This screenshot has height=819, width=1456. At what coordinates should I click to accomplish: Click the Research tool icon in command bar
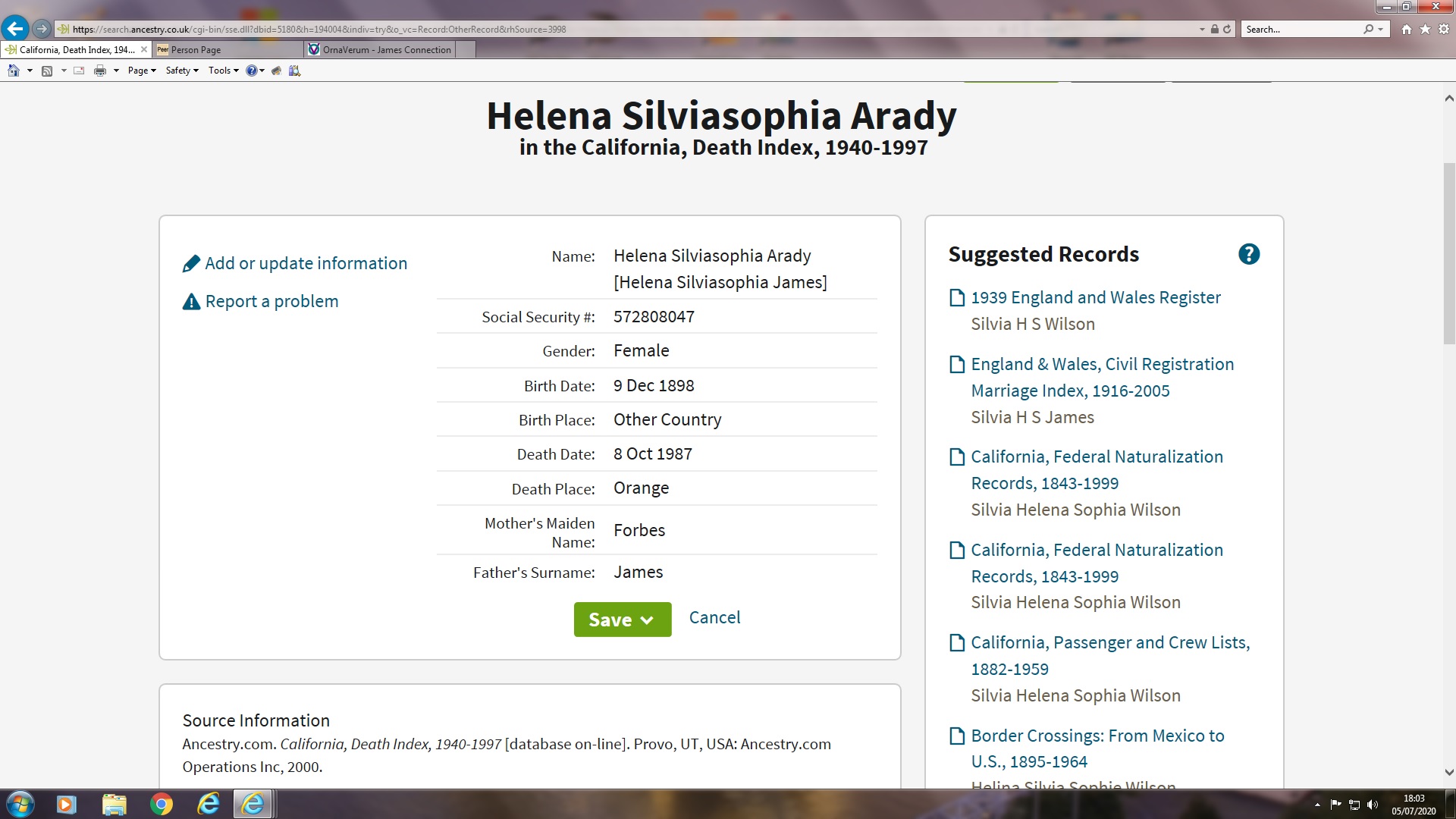click(x=294, y=71)
